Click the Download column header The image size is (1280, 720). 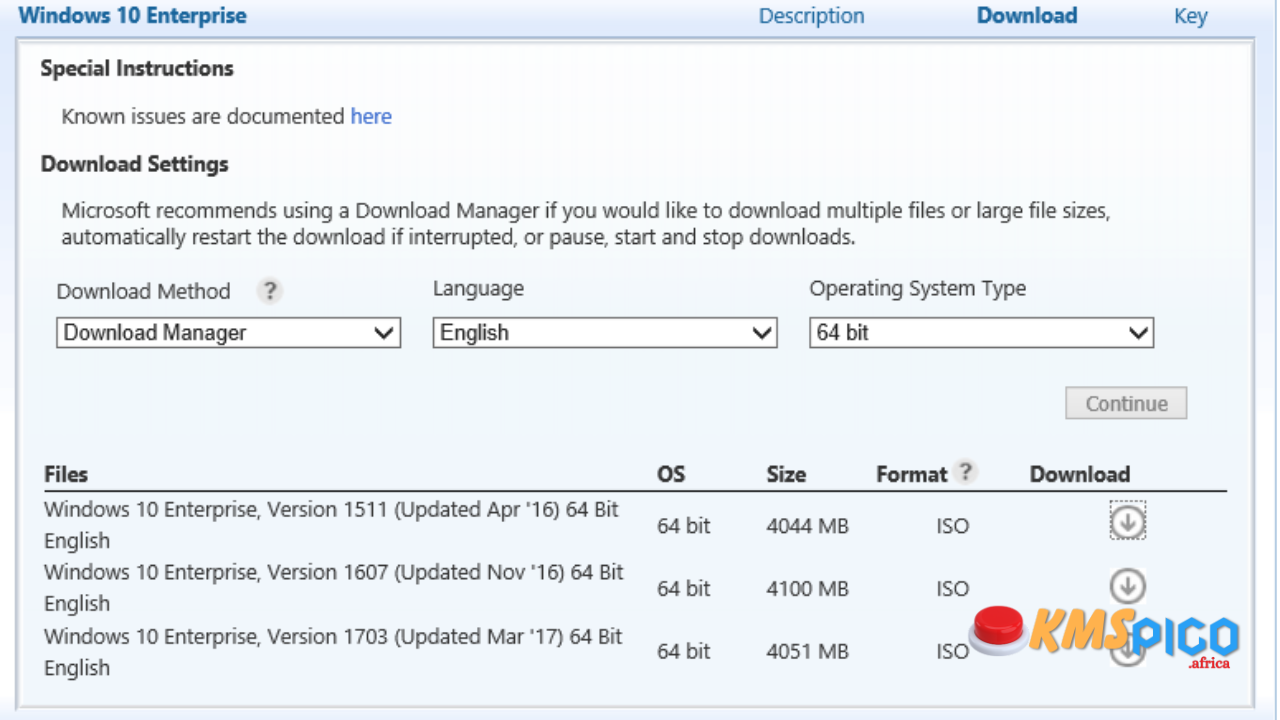[x=1080, y=474]
